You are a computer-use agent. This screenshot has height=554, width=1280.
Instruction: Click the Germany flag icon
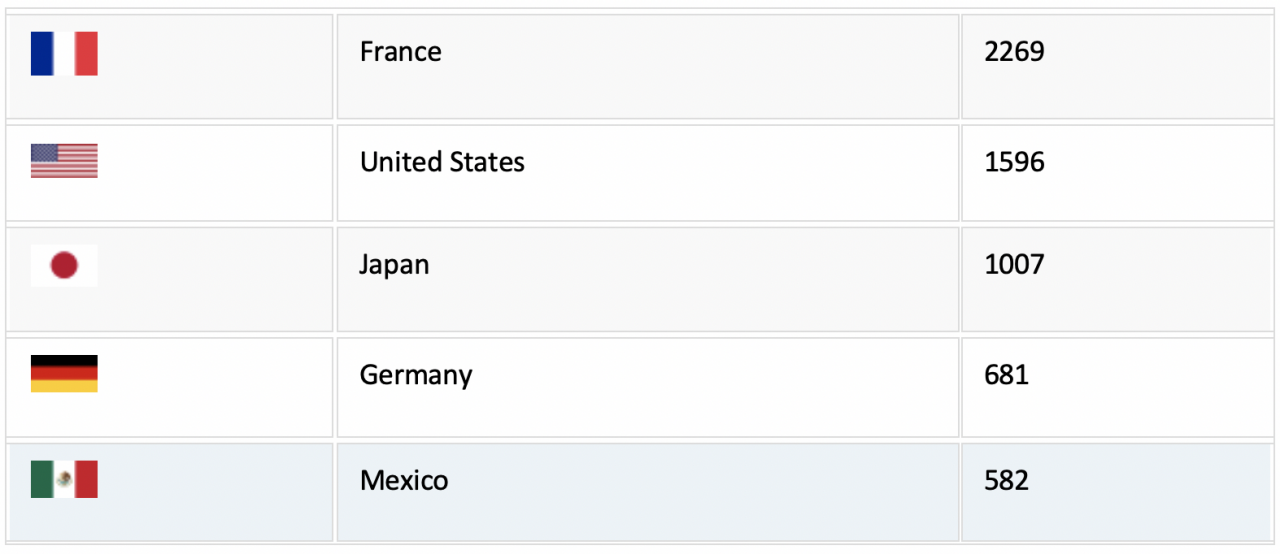[64, 373]
